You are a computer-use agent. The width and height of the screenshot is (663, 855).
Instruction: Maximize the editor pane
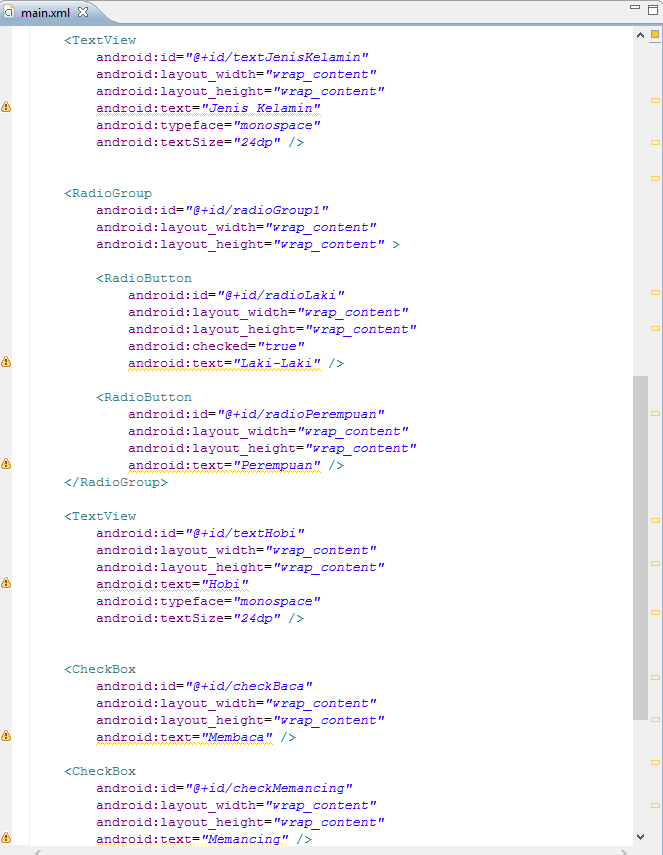[653, 9]
